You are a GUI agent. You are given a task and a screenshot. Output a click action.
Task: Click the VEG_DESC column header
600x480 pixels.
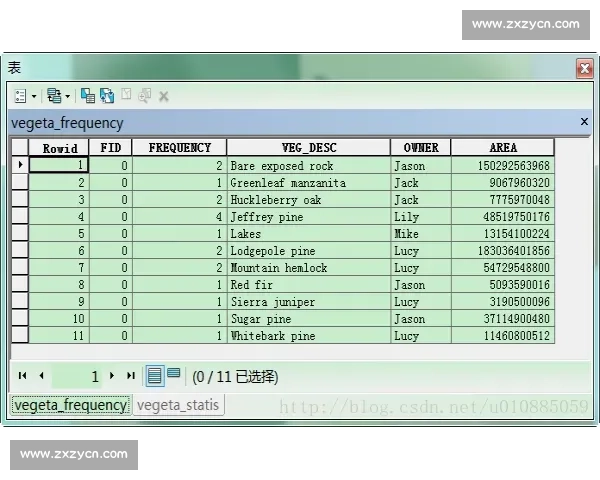tap(308, 148)
